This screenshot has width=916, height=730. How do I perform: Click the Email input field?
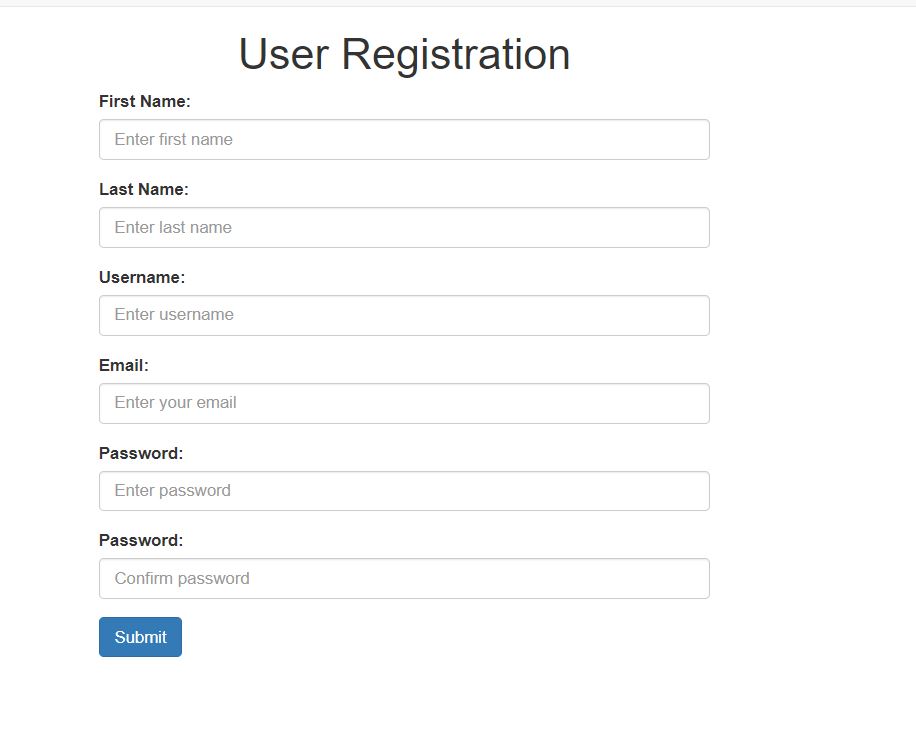pyautogui.click(x=404, y=403)
